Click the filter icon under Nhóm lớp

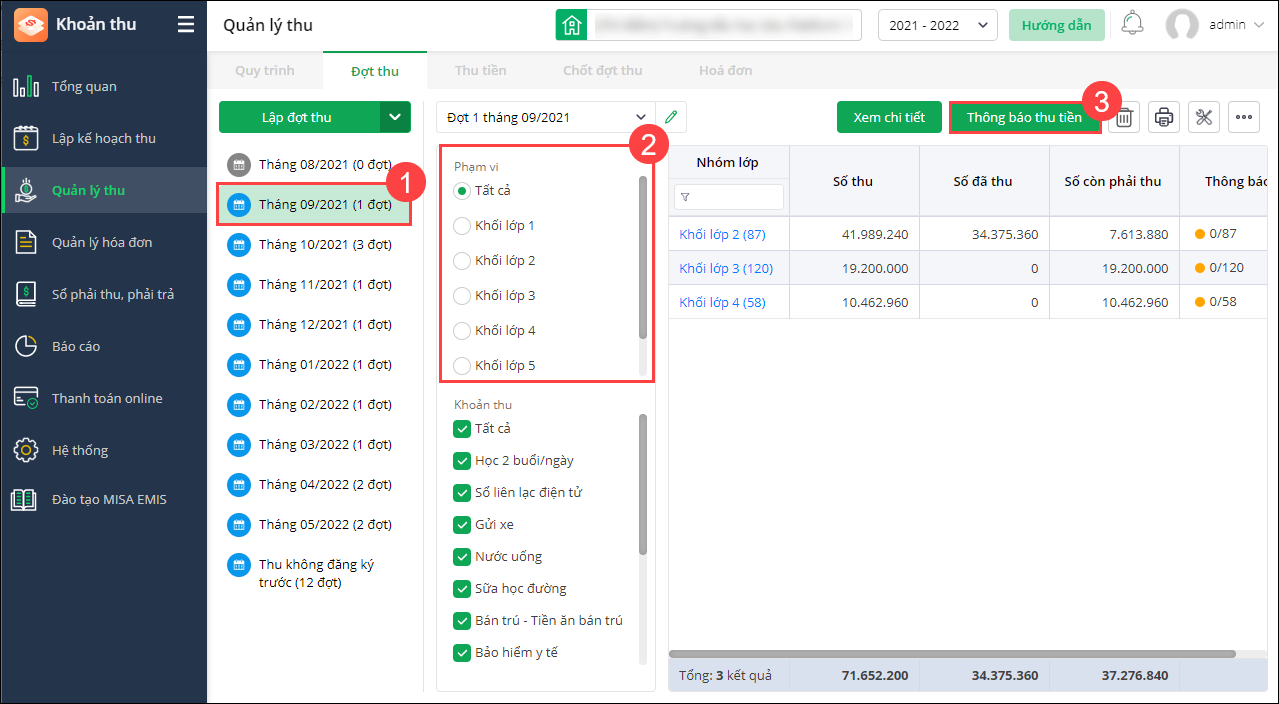click(685, 197)
